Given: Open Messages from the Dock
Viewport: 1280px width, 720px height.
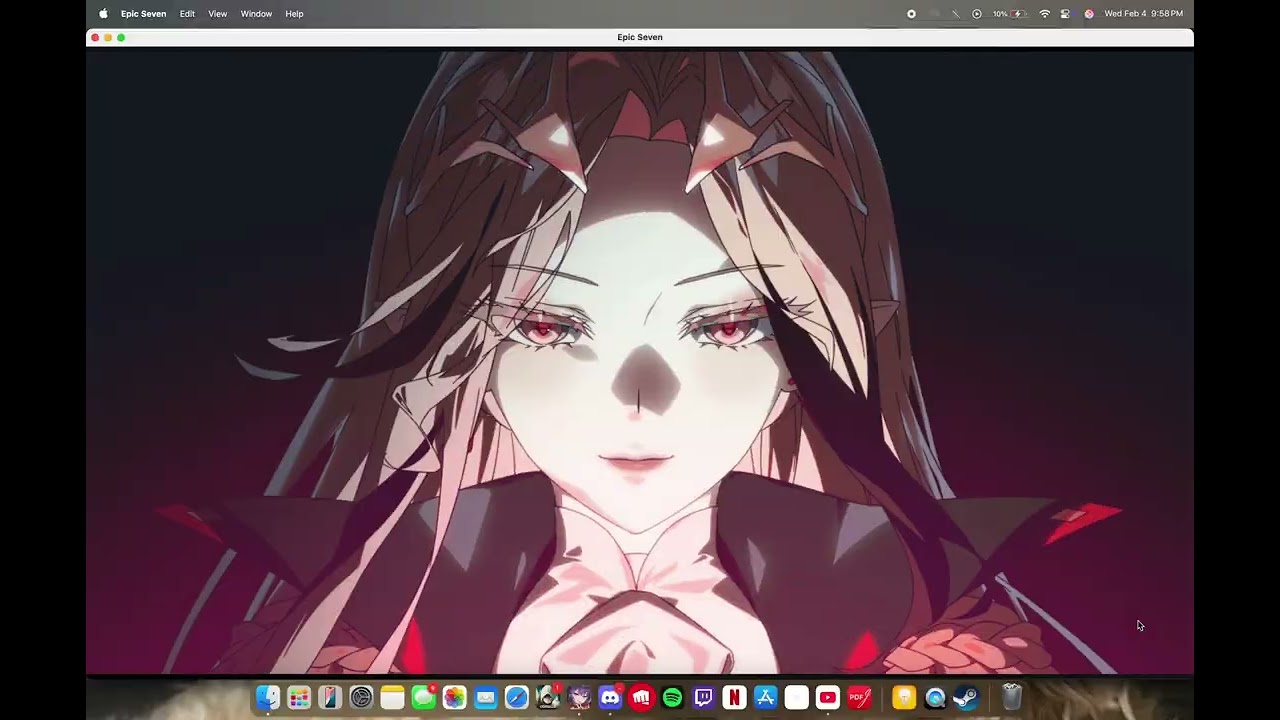Looking at the screenshot, I should tap(423, 697).
